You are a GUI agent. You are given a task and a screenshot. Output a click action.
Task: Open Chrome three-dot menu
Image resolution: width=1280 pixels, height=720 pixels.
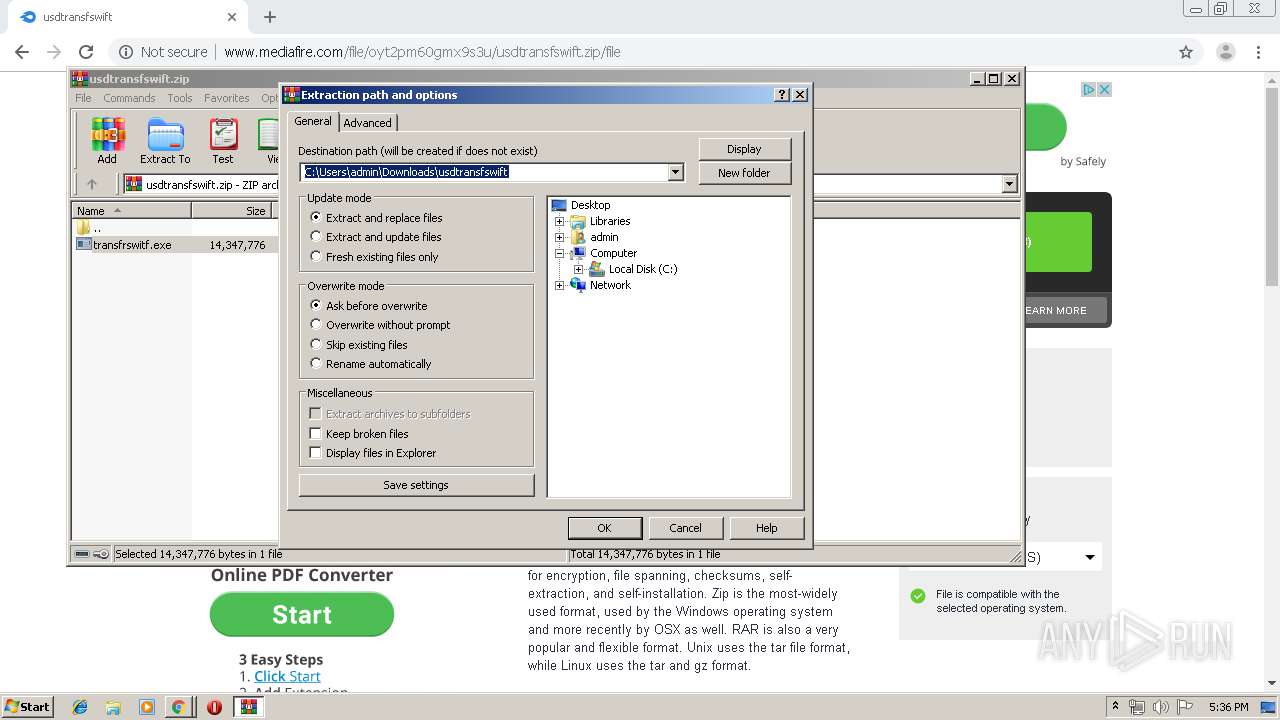pos(1258,52)
